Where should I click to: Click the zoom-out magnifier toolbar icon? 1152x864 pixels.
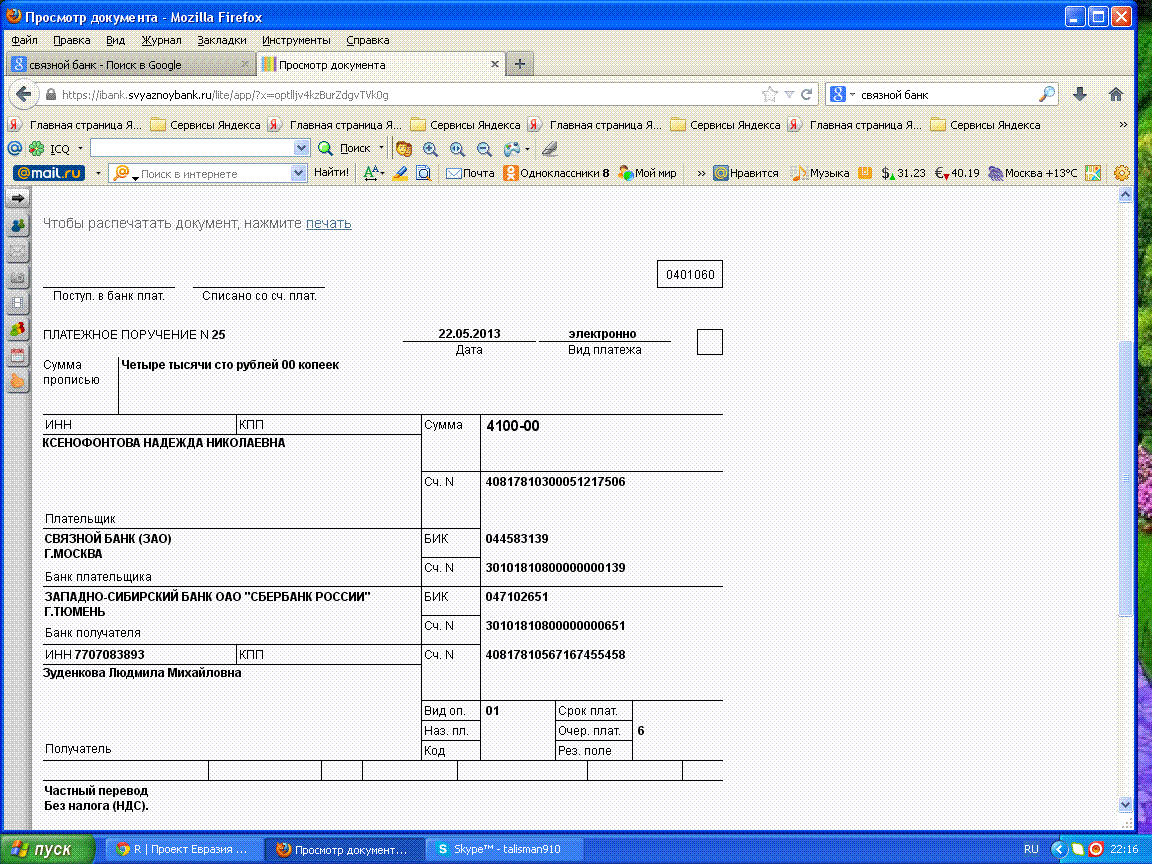pyautogui.click(x=484, y=148)
